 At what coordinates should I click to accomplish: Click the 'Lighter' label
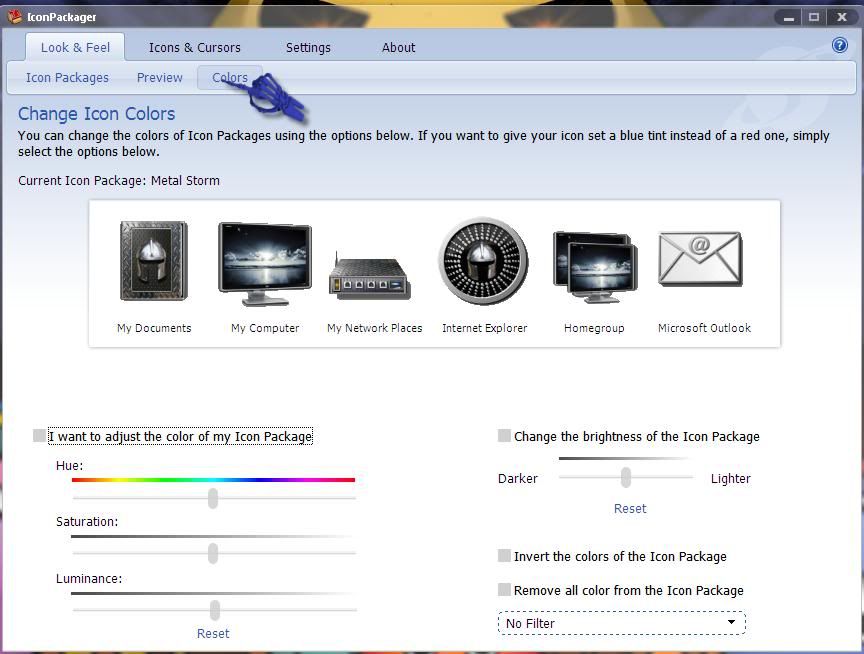(731, 478)
